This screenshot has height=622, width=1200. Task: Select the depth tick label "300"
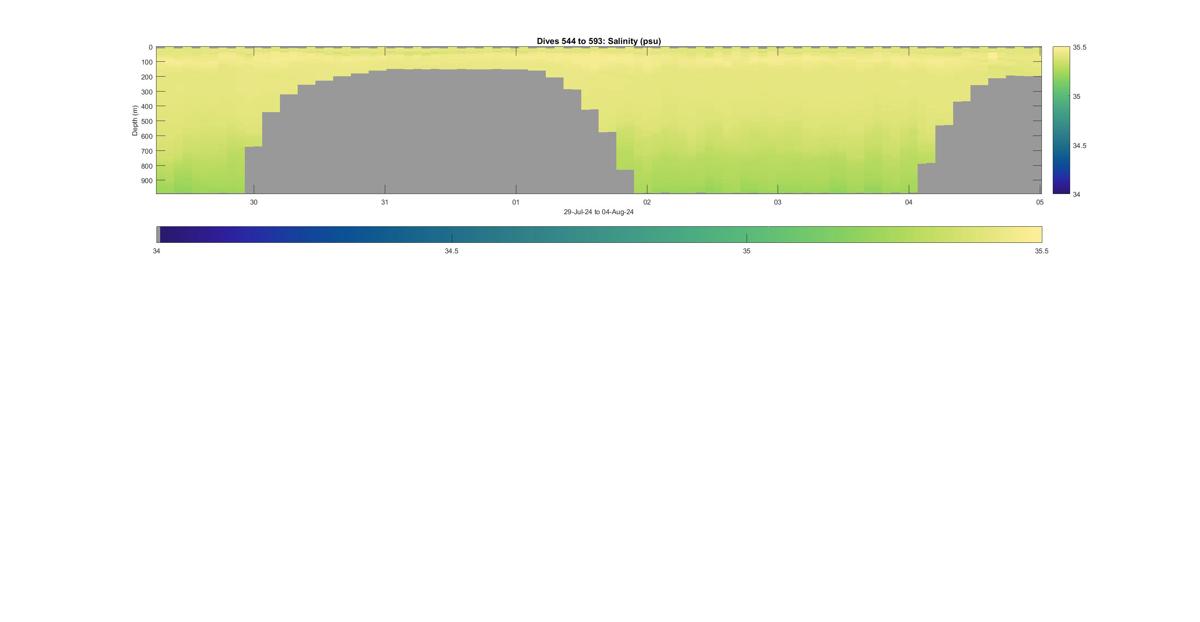pos(146,92)
